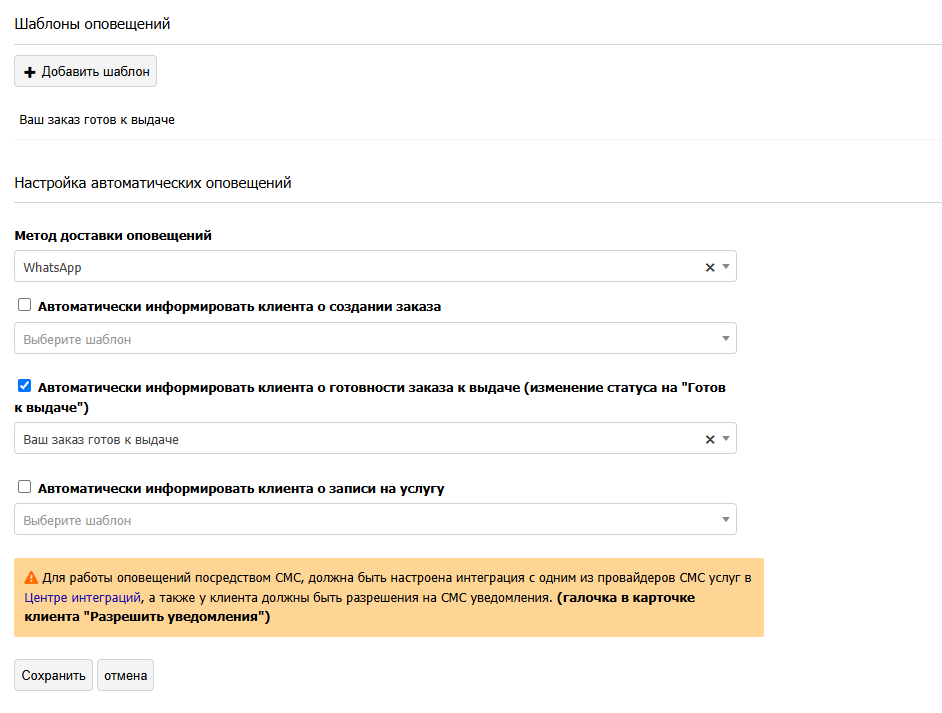This screenshot has width=942, height=713.
Task: Clear the WhatsApp delivery method selection
Action: 710,267
